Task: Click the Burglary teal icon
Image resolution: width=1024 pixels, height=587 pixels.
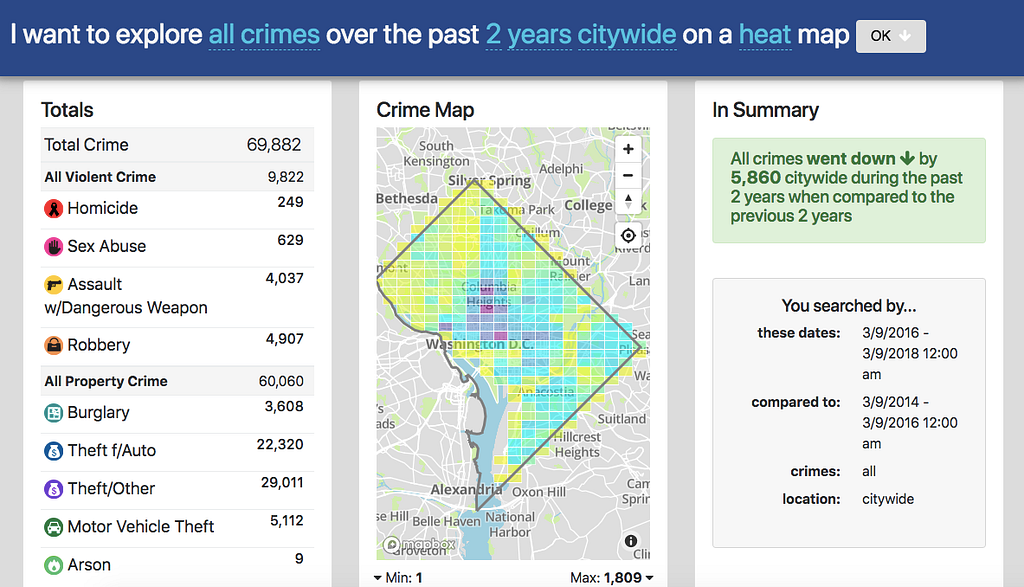Action: click(x=54, y=413)
